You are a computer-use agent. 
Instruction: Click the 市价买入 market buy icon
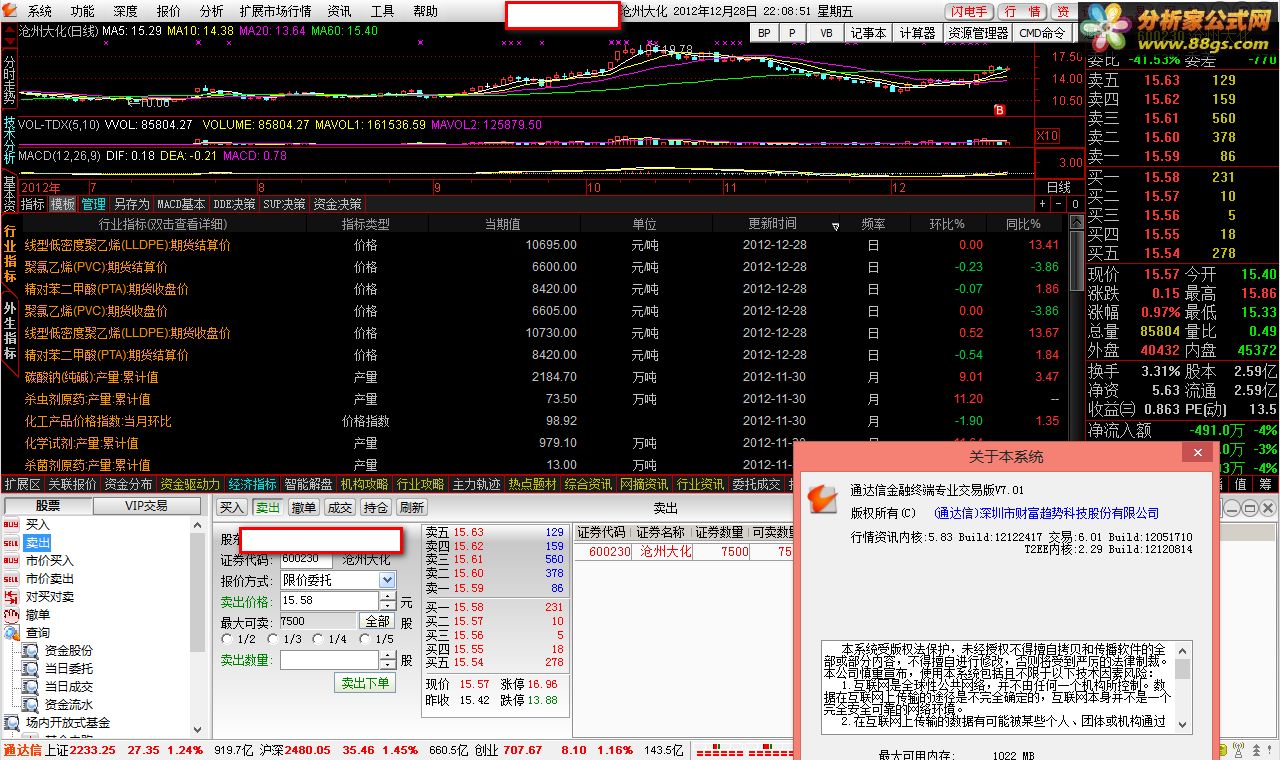[11, 560]
